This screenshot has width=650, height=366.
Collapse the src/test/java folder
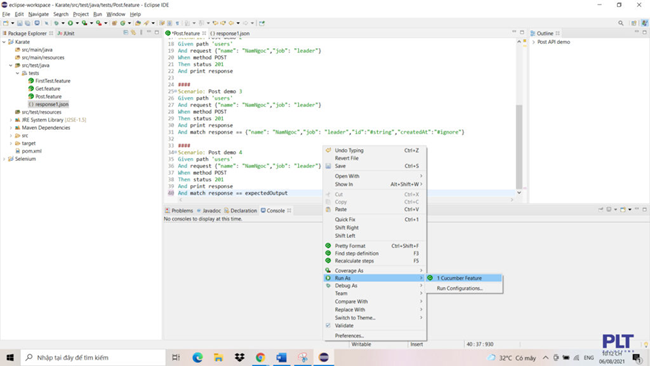(x=11, y=65)
